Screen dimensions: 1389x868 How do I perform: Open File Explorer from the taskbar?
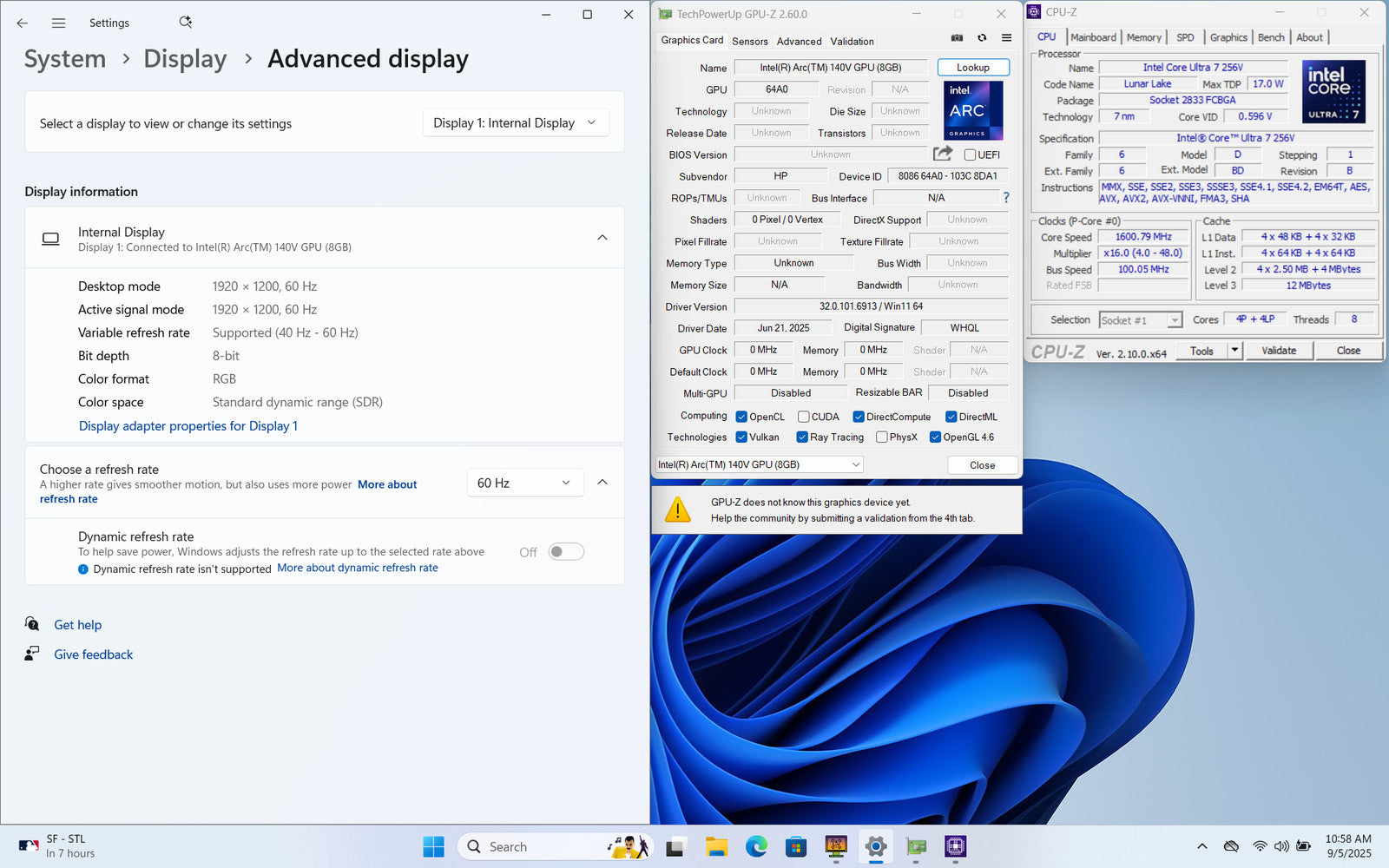716,846
